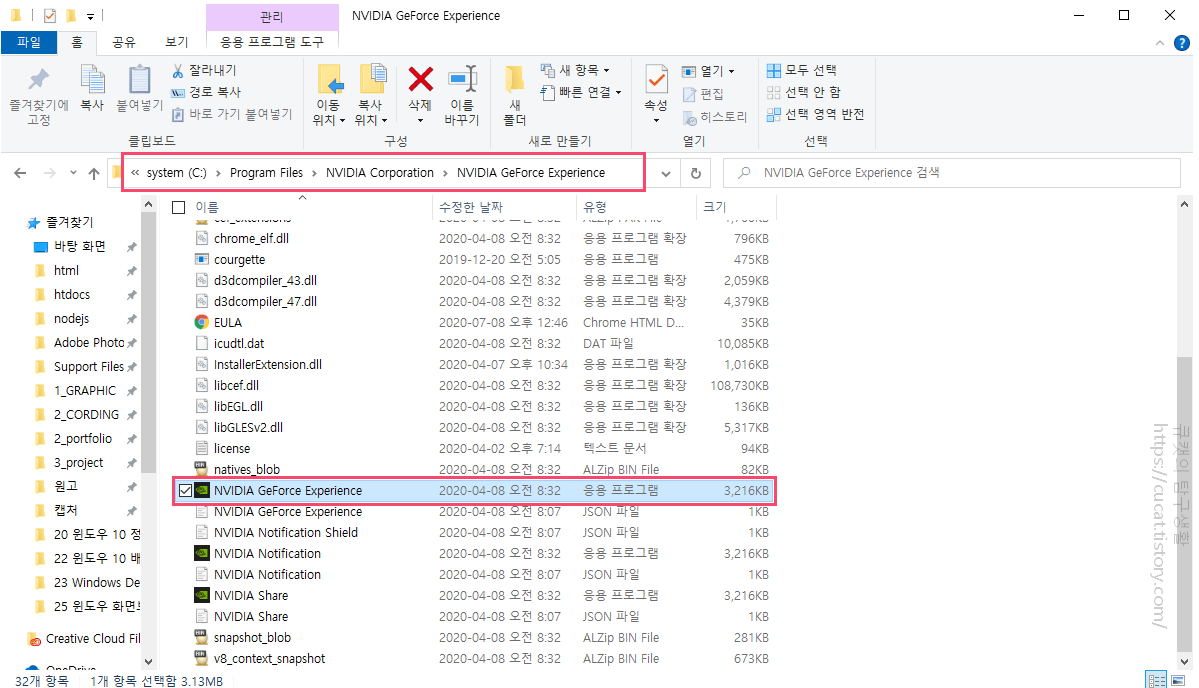Click the Copy (복사) ribbon icon
This screenshot has width=1199, height=688.
pyautogui.click(x=93, y=89)
